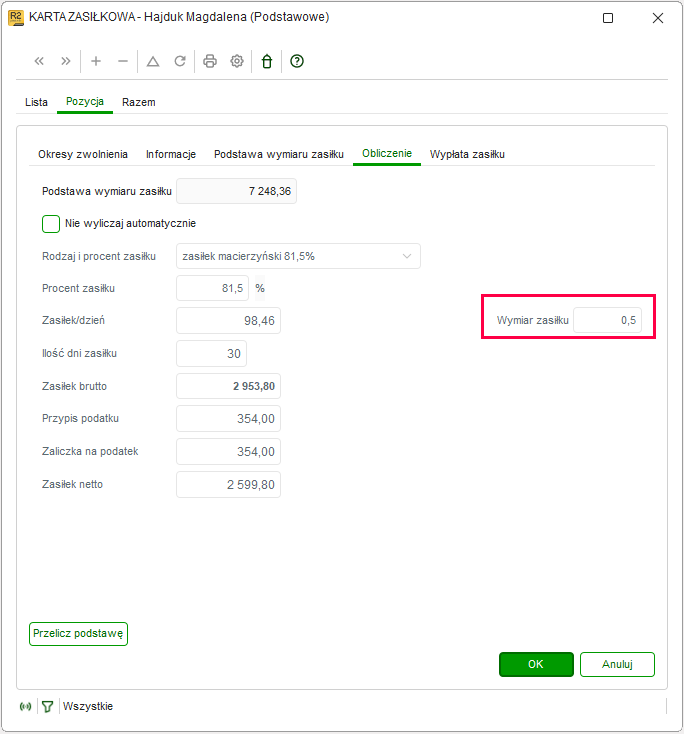Click the R2 application icon in title bar
Screen dimensions: 684x734
coord(16,18)
